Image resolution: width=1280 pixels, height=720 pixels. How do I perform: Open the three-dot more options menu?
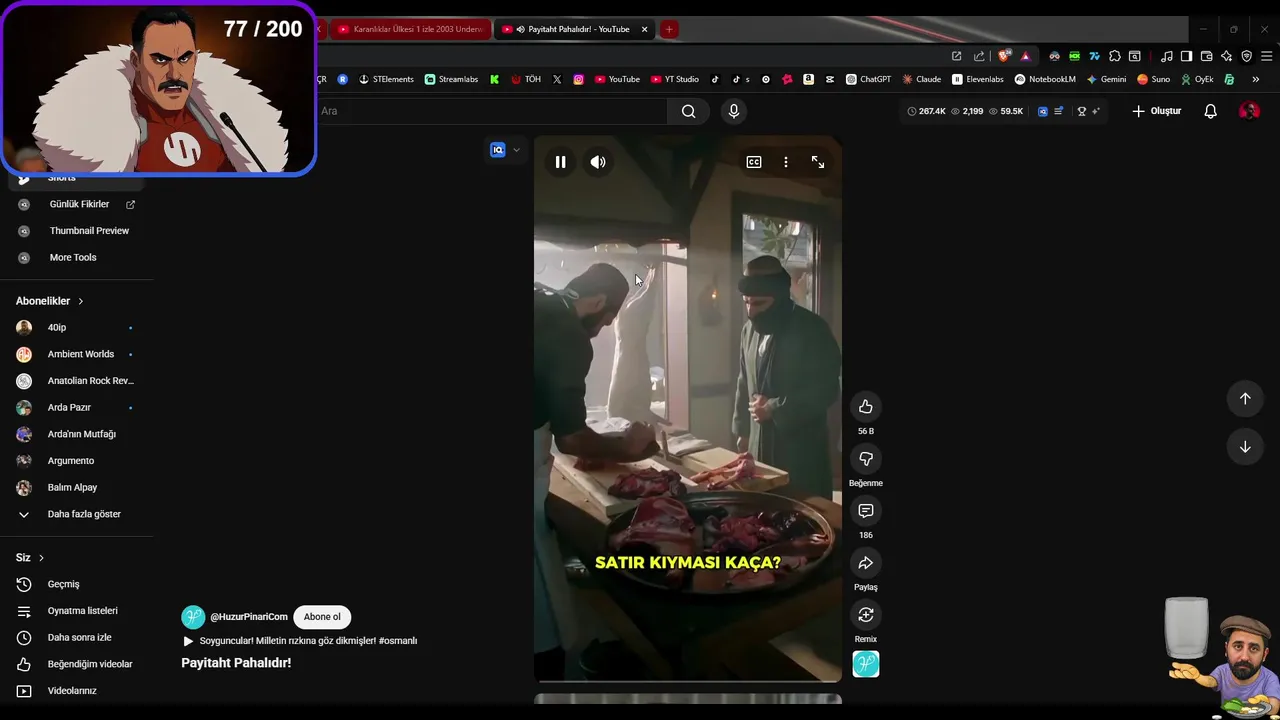[786, 162]
